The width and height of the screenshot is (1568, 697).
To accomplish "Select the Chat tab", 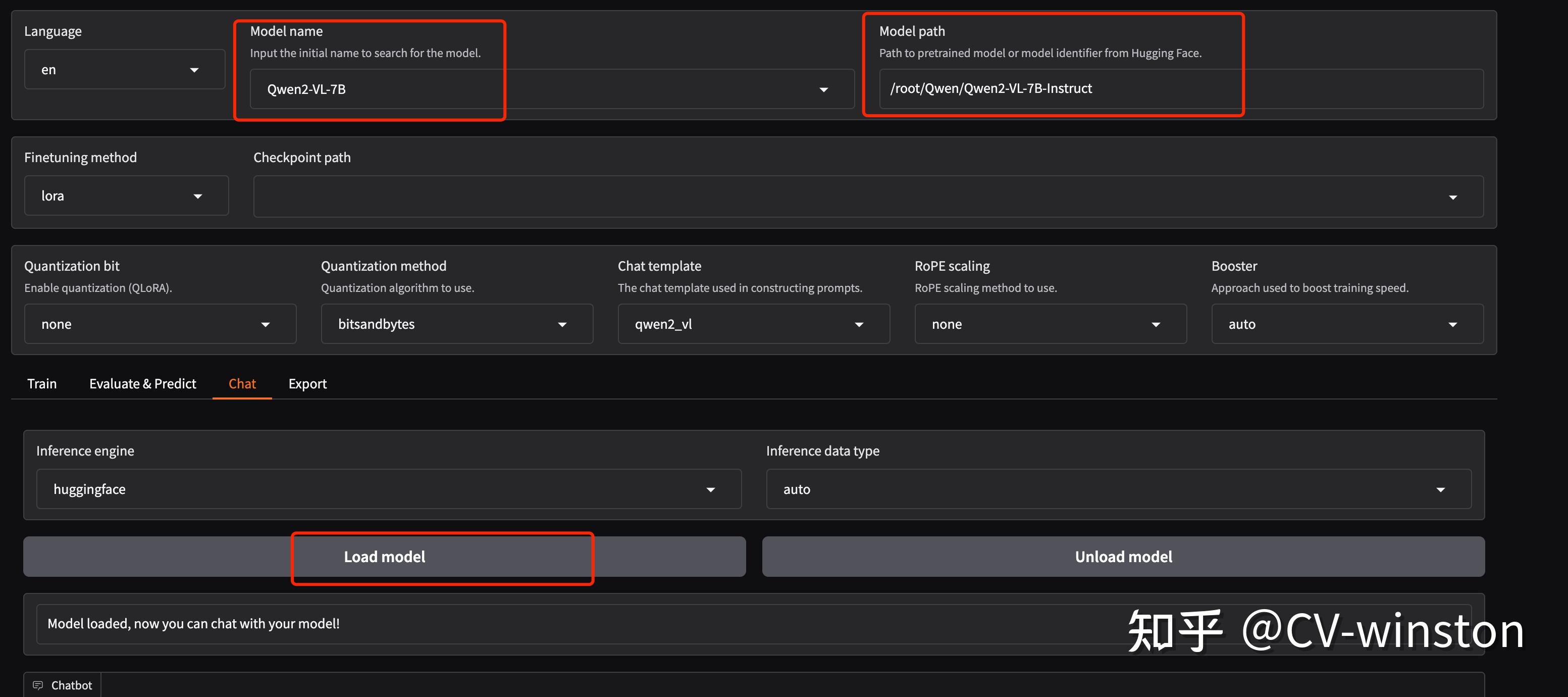I will click(x=242, y=383).
